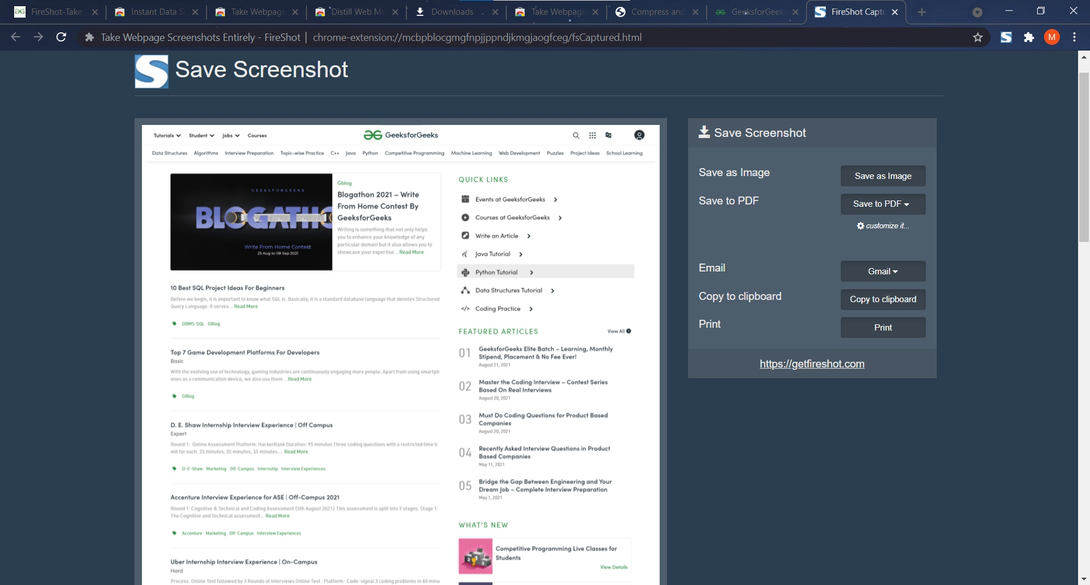Image resolution: width=1090 pixels, height=585 pixels.
Task: Expand Student dropdown in captured page
Action: (x=202, y=135)
